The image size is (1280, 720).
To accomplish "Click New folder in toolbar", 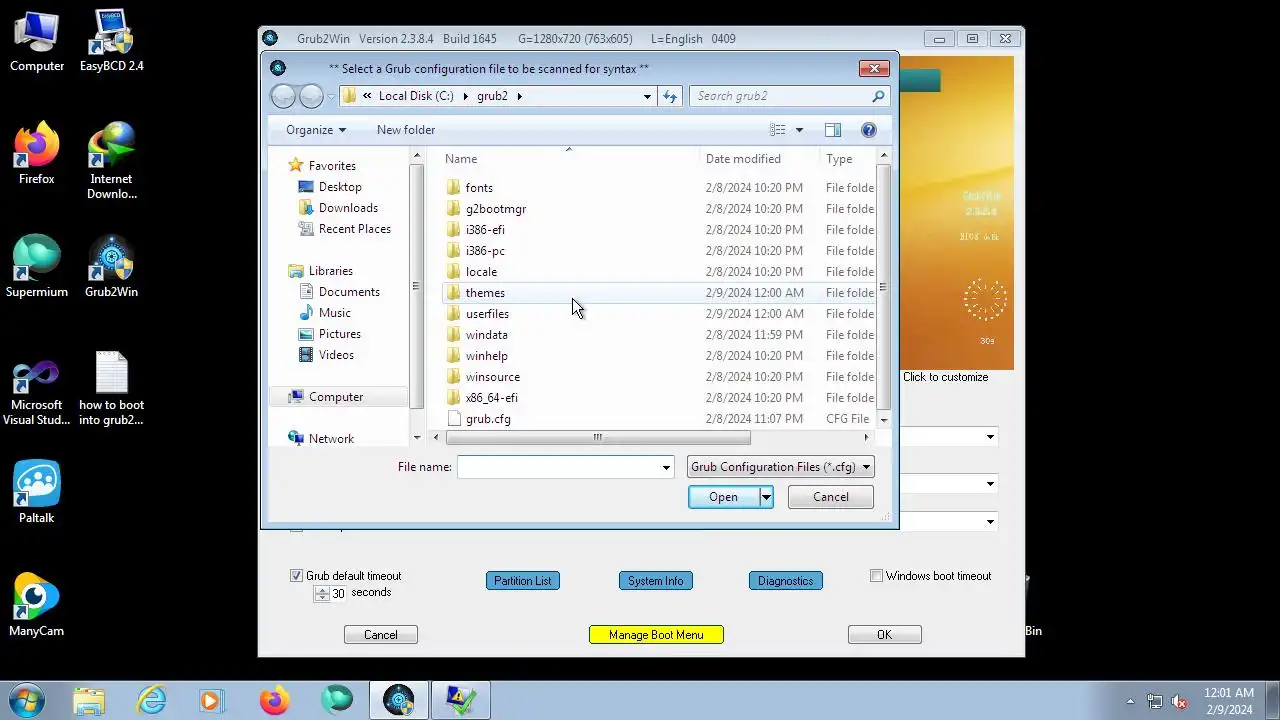I will [x=406, y=130].
